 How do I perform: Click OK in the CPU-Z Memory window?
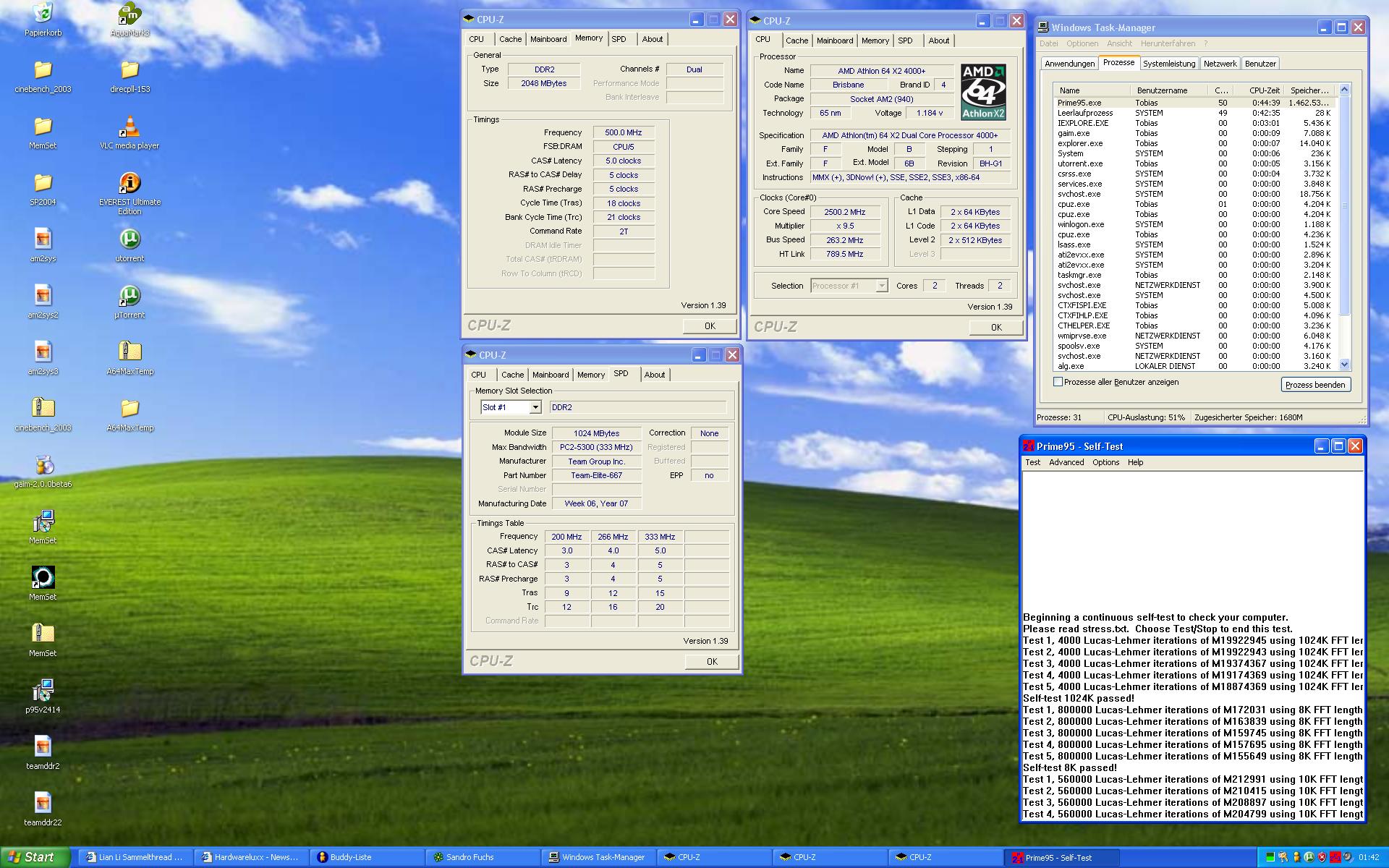[x=710, y=326]
